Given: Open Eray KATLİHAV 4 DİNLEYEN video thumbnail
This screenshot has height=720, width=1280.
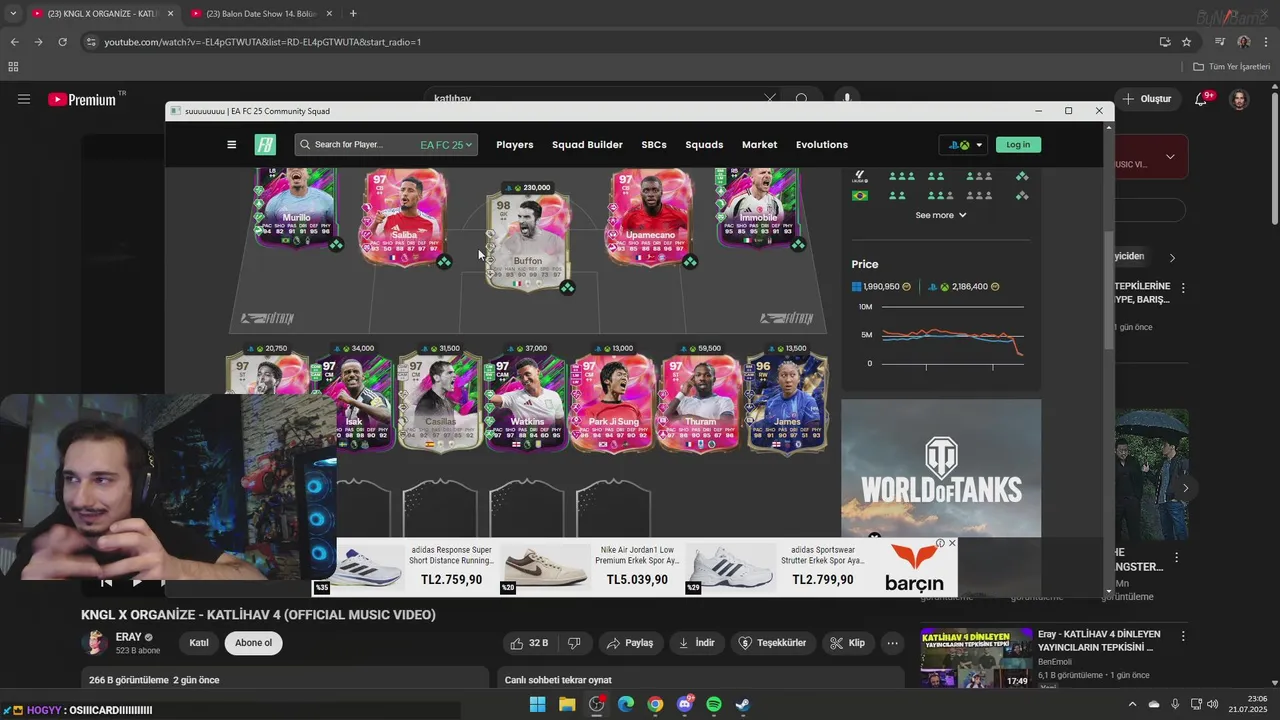Looking at the screenshot, I should coord(976,658).
